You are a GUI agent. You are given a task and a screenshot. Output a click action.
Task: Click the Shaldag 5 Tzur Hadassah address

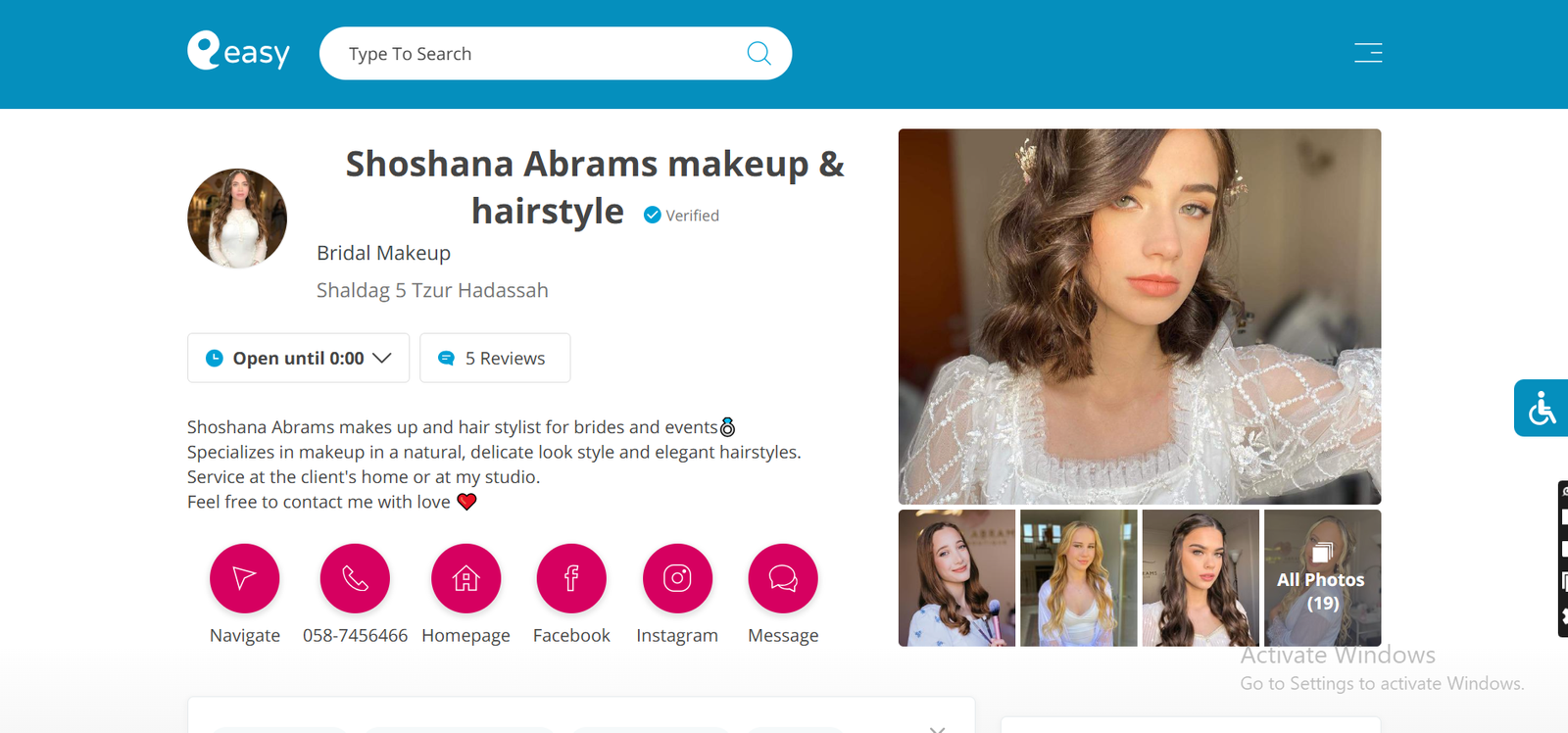(432, 290)
